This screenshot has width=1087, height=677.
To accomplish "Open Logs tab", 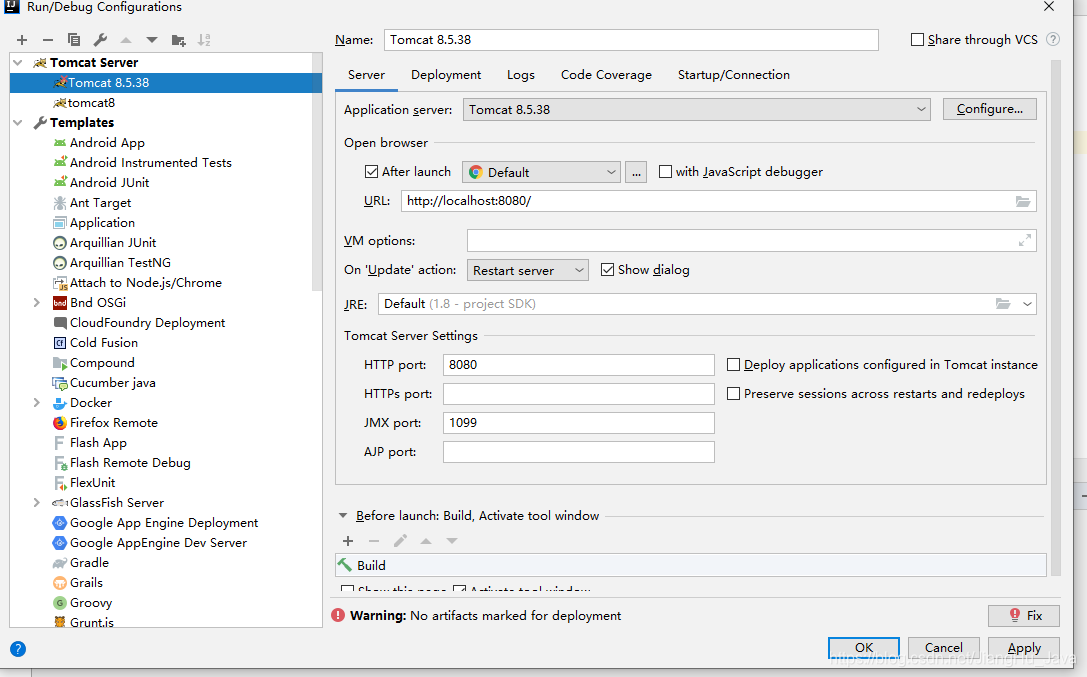I will pyautogui.click(x=521, y=75).
